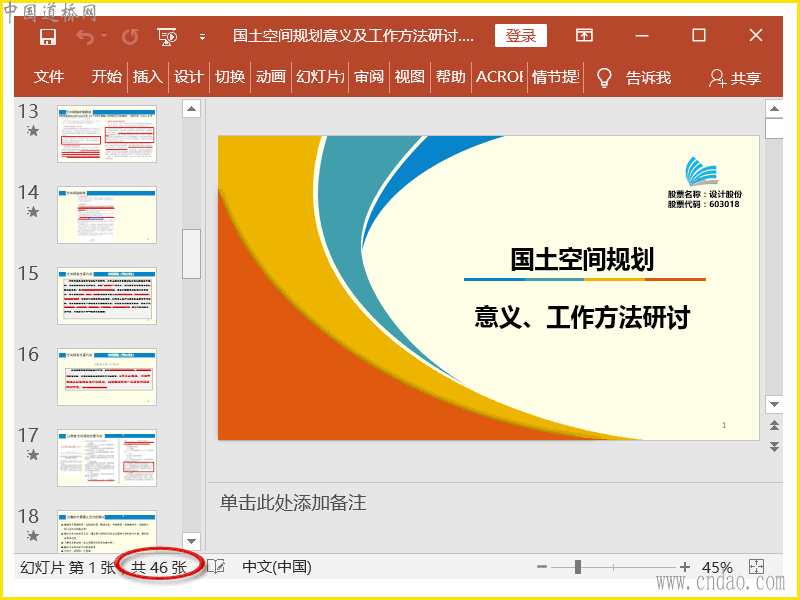This screenshot has width=800, height=600.
Task: Select slide 14 thumbnail
Action: point(107,215)
